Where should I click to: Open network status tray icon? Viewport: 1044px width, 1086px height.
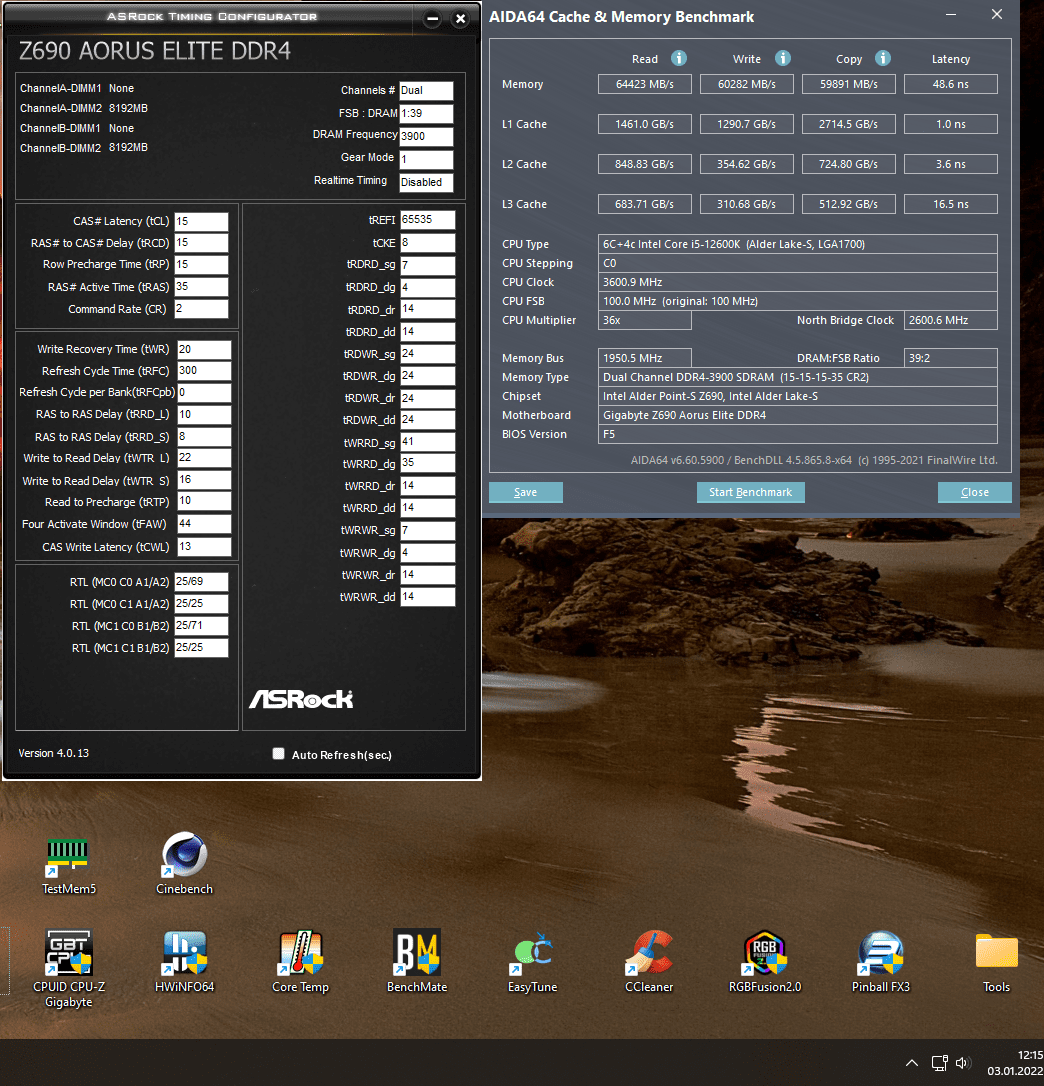[939, 1062]
